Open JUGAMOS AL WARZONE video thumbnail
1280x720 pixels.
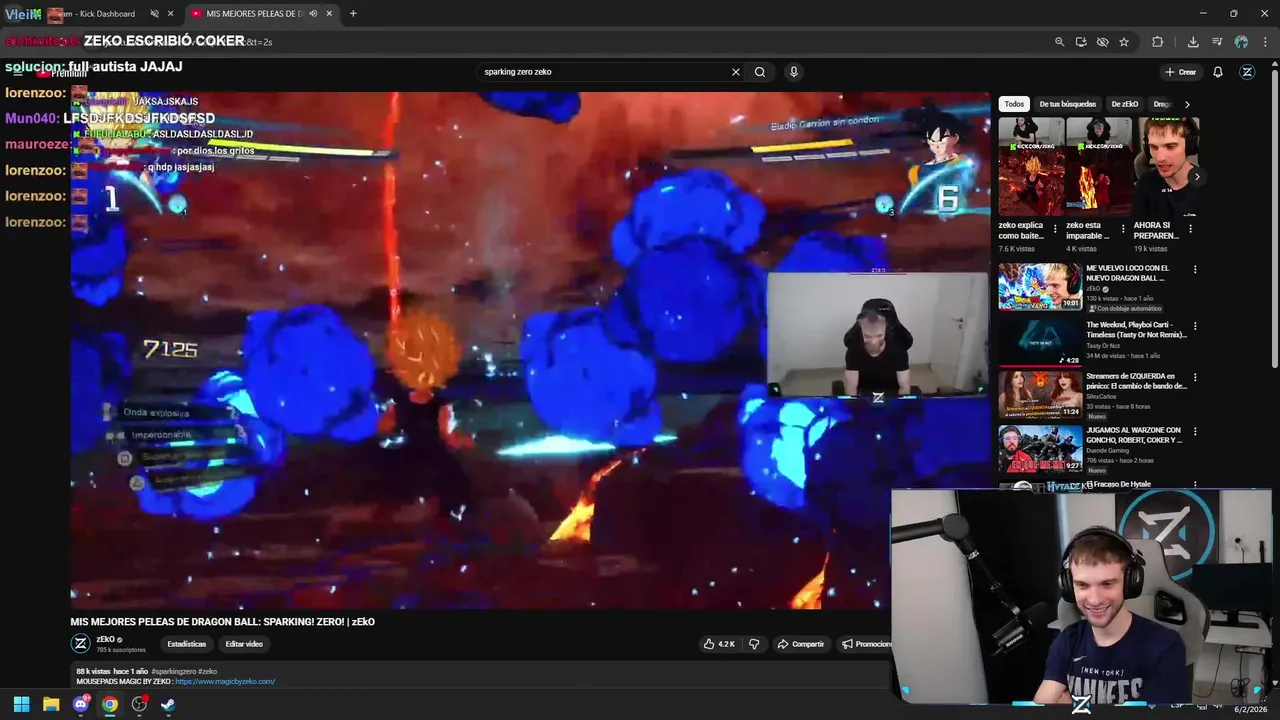(x=1040, y=449)
